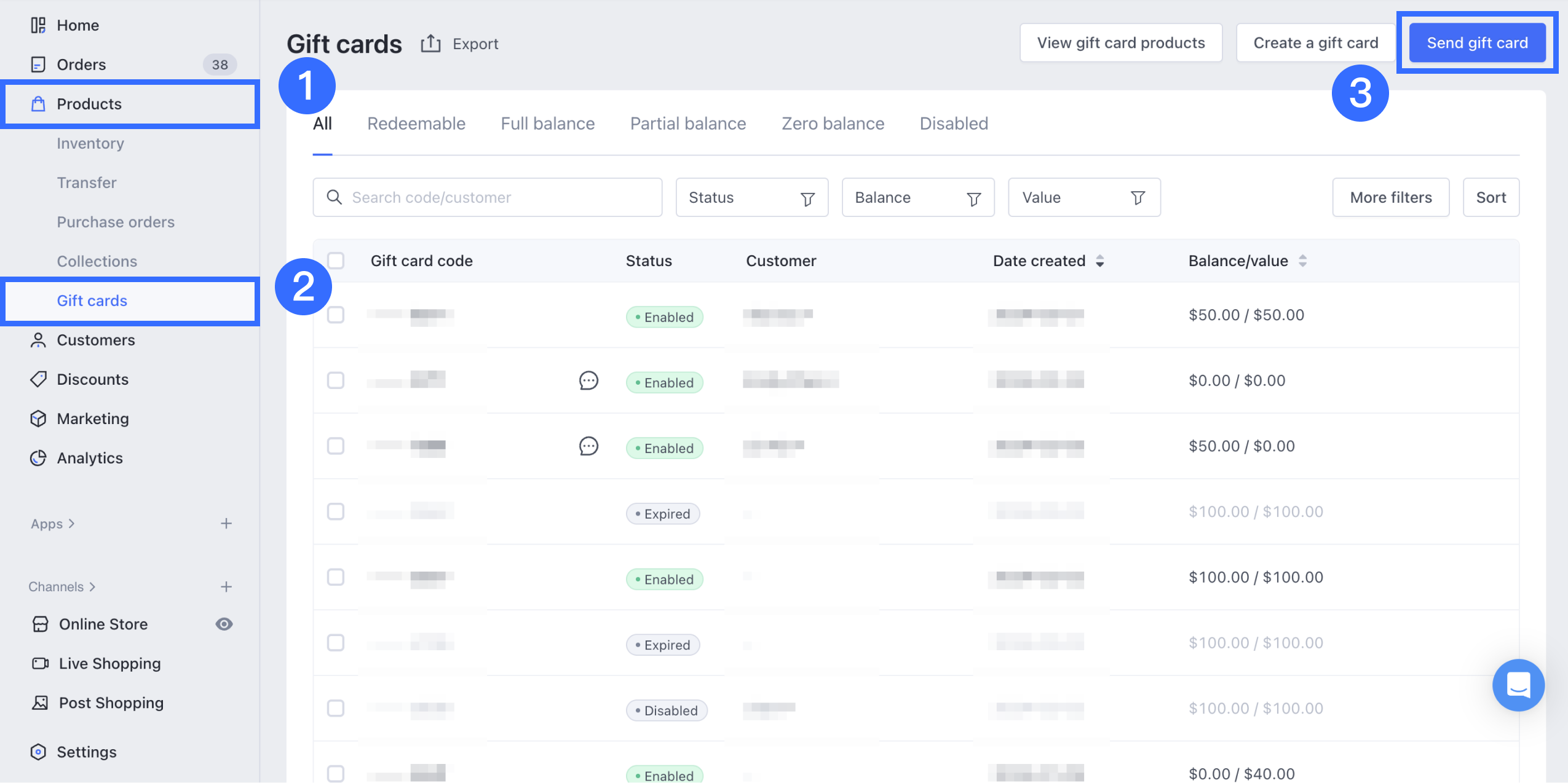Check the first gift card row checkbox

click(336, 315)
